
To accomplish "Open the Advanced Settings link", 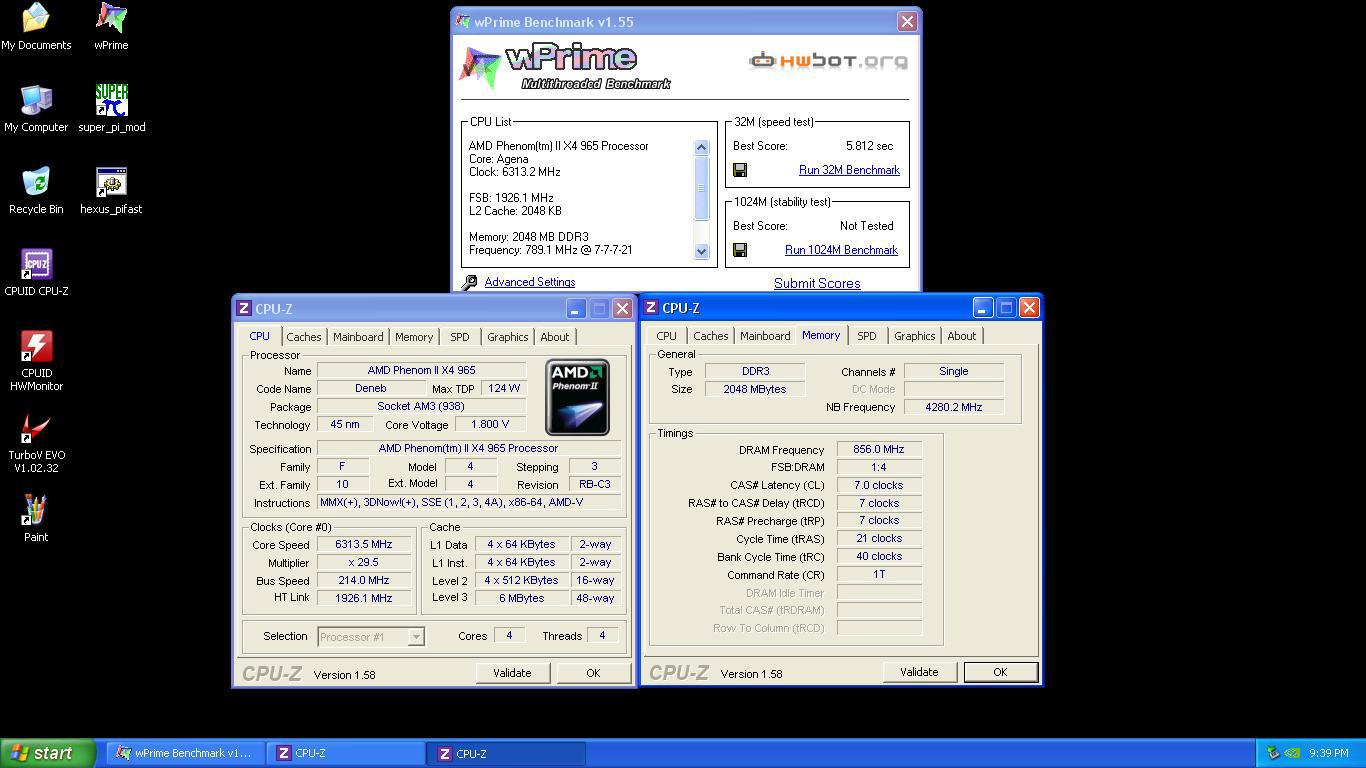I will pyautogui.click(x=529, y=282).
